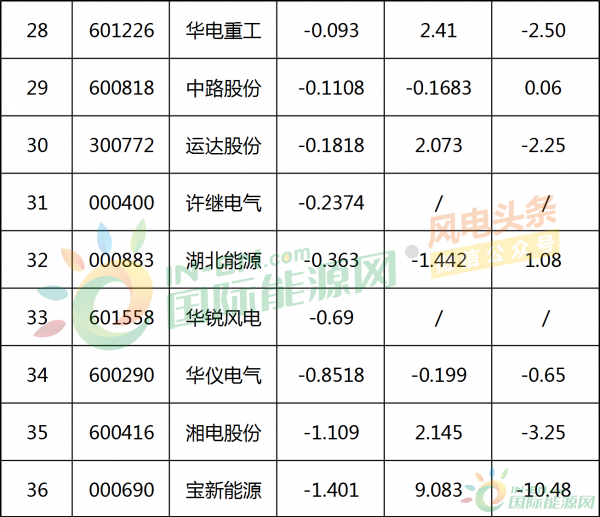The height and width of the screenshot is (517, 600).
Task: Select company name 华电重工
Action: click(223, 31)
